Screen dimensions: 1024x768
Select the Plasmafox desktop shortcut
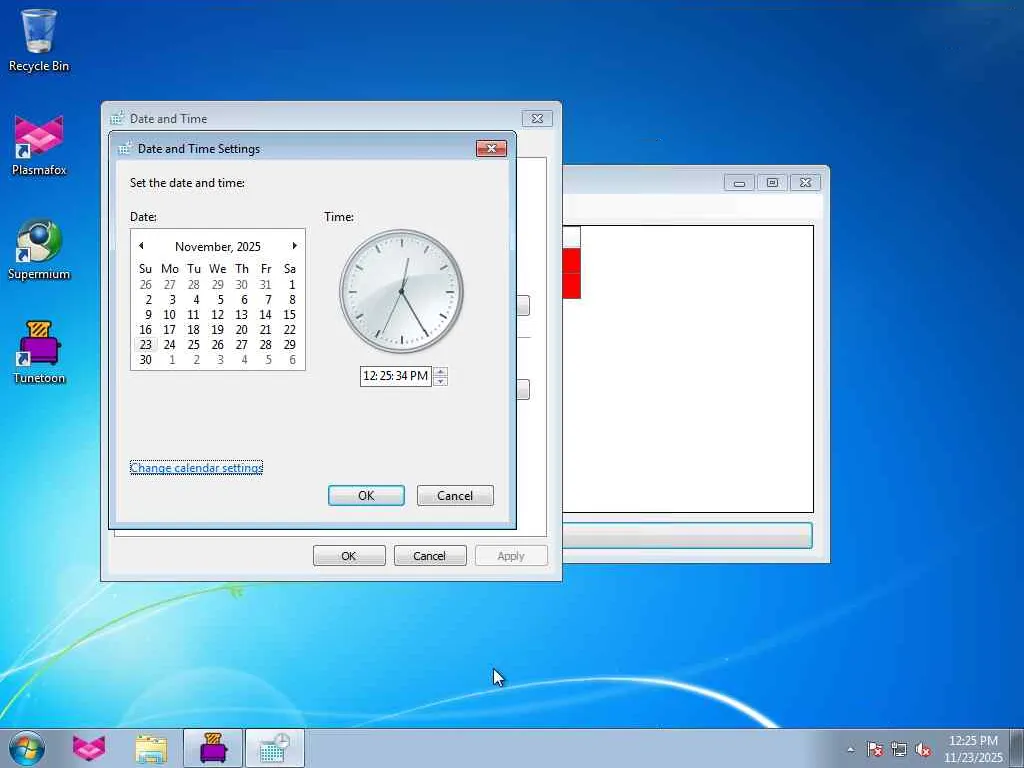coord(39,146)
